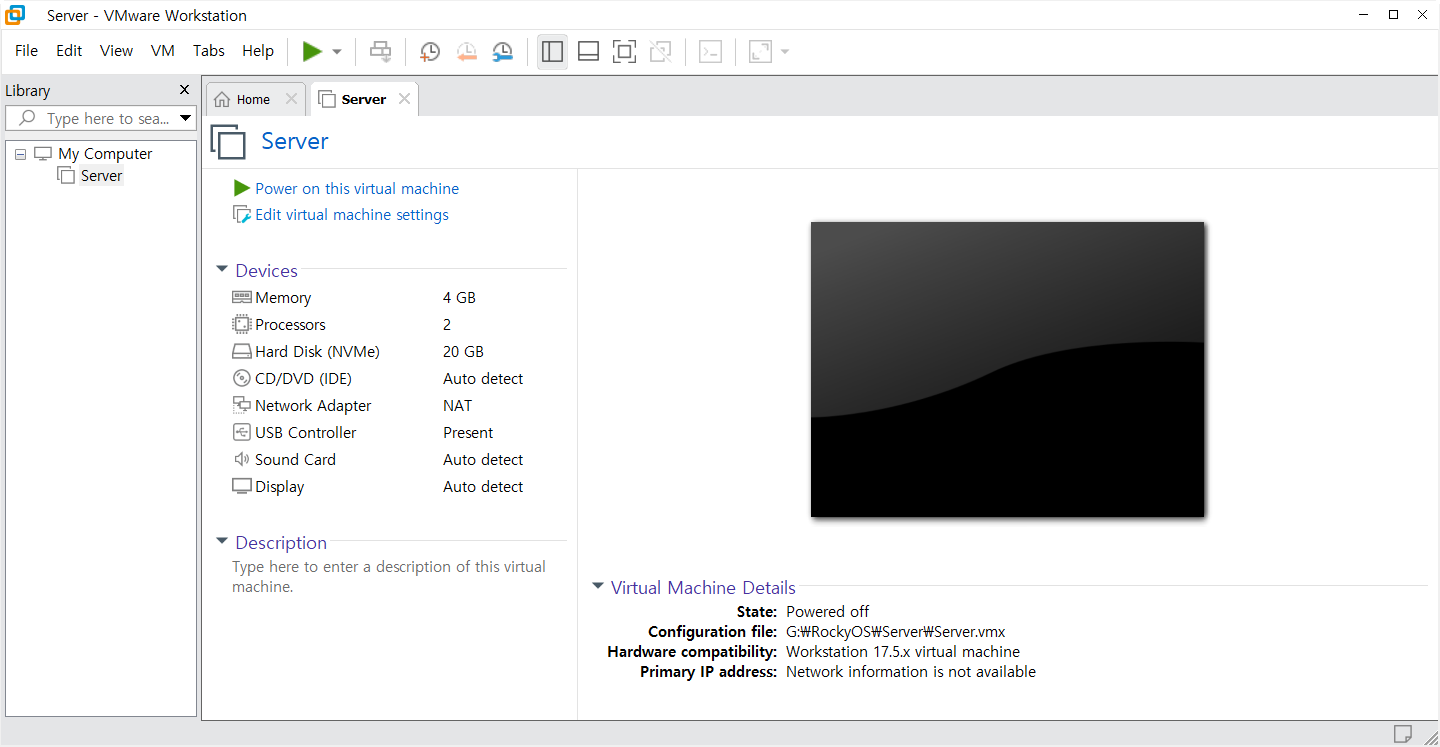Screen dimensions: 1440x747
Task: Click the large Server title icon
Action: pos(228,142)
